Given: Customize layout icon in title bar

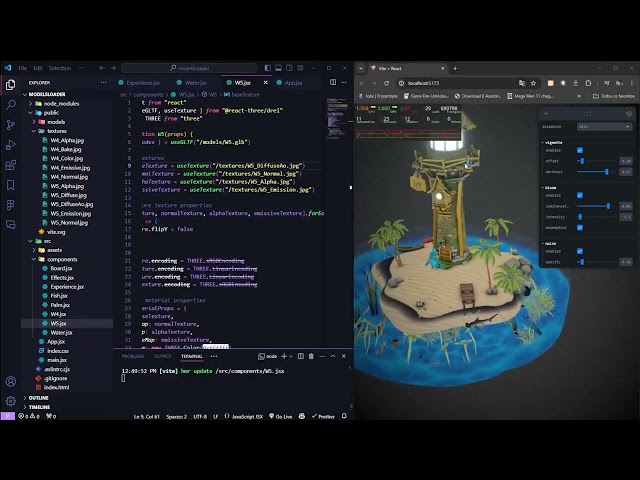Looking at the screenshot, I should (x=300, y=68).
